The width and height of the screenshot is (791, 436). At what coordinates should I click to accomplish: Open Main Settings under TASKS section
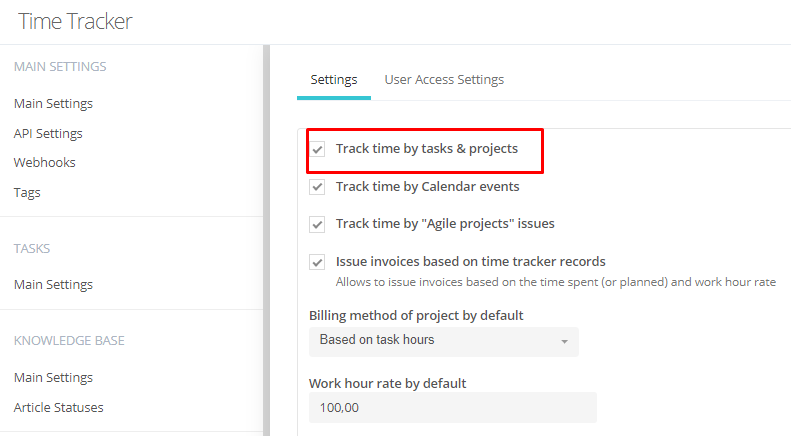pyautogui.click(x=53, y=285)
